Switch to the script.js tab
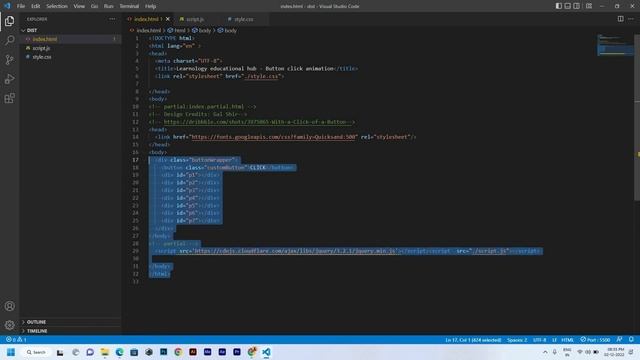This screenshot has height=360, width=640. tap(195, 19)
